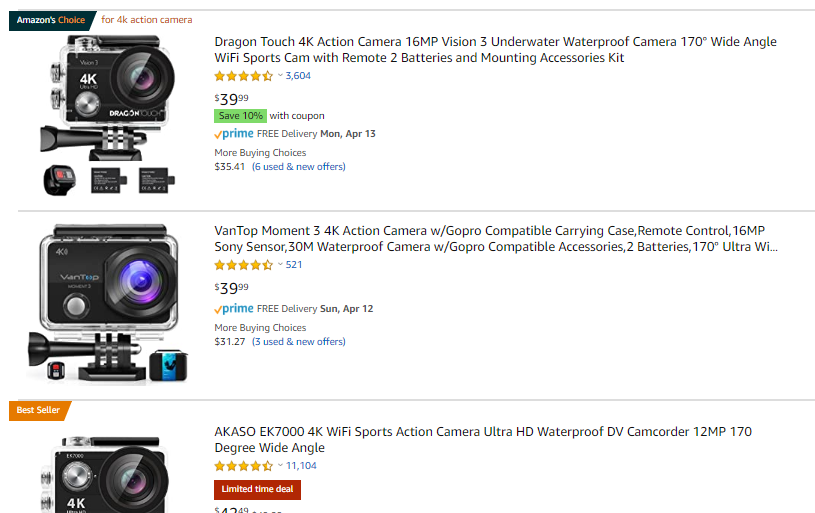Expand rating dropdown arrow next to 3,604

pyautogui.click(x=280, y=76)
